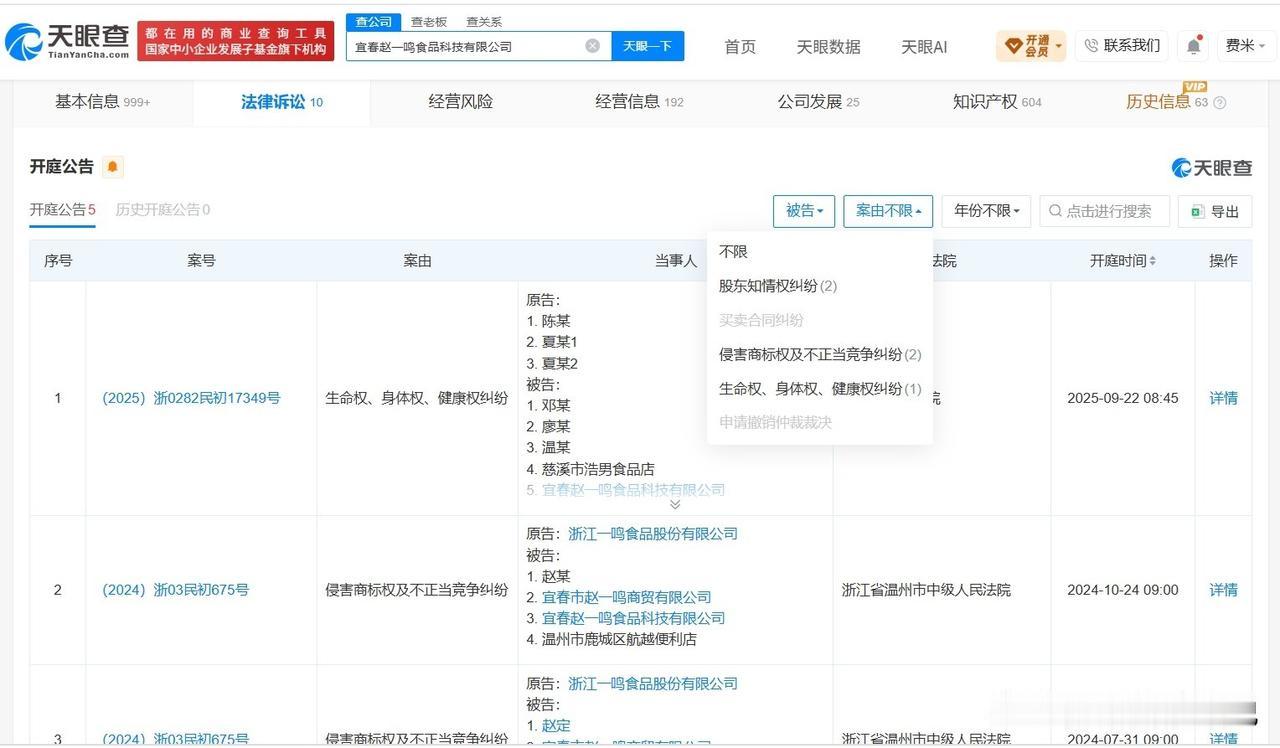
Task: Switch to 历史信息 VIP tab
Action: tap(1167, 102)
